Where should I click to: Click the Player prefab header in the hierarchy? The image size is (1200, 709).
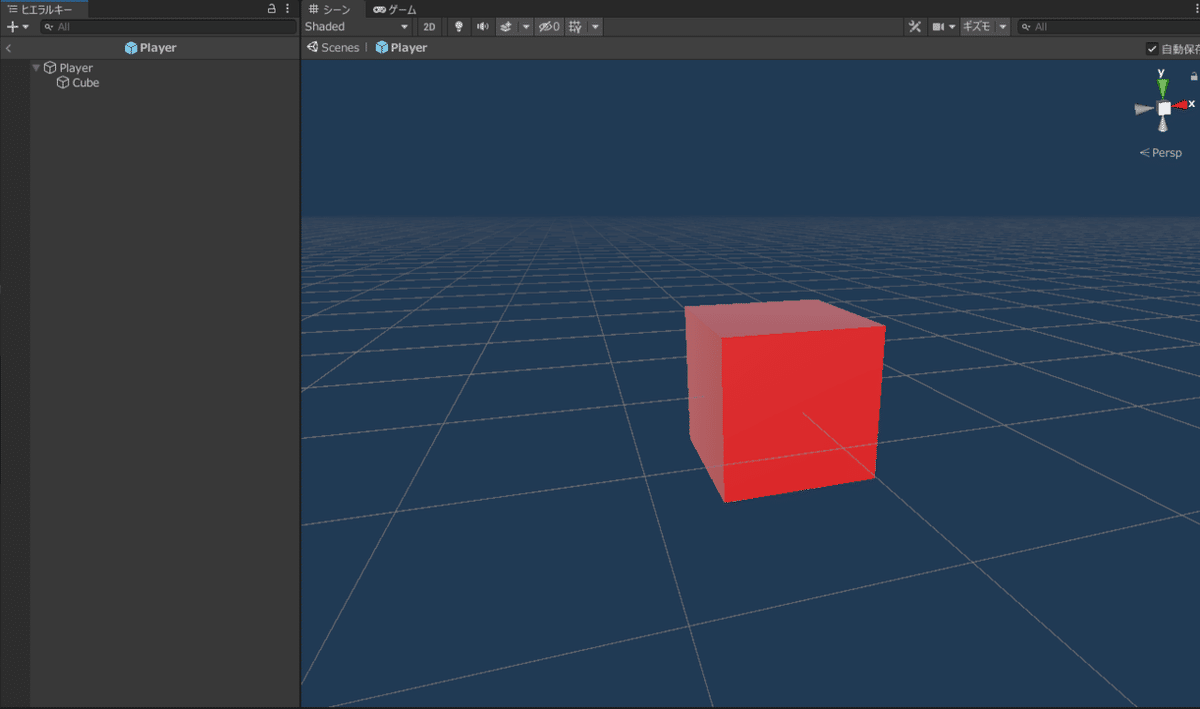pyautogui.click(x=150, y=48)
